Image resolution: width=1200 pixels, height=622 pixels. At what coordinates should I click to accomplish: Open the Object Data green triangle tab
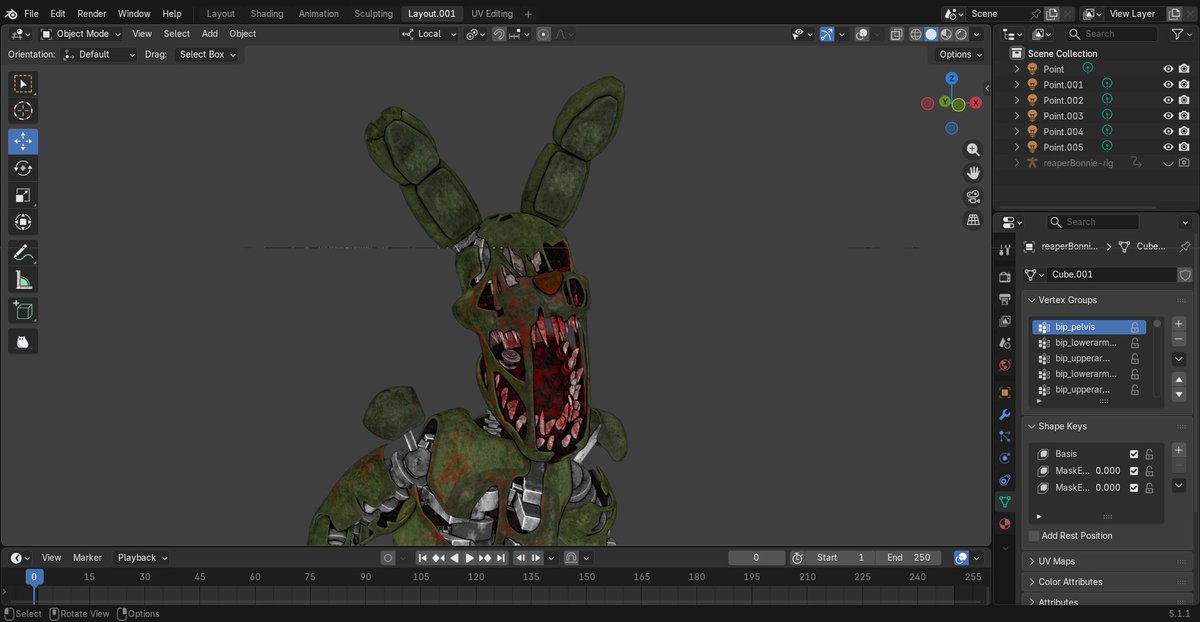pos(1005,501)
